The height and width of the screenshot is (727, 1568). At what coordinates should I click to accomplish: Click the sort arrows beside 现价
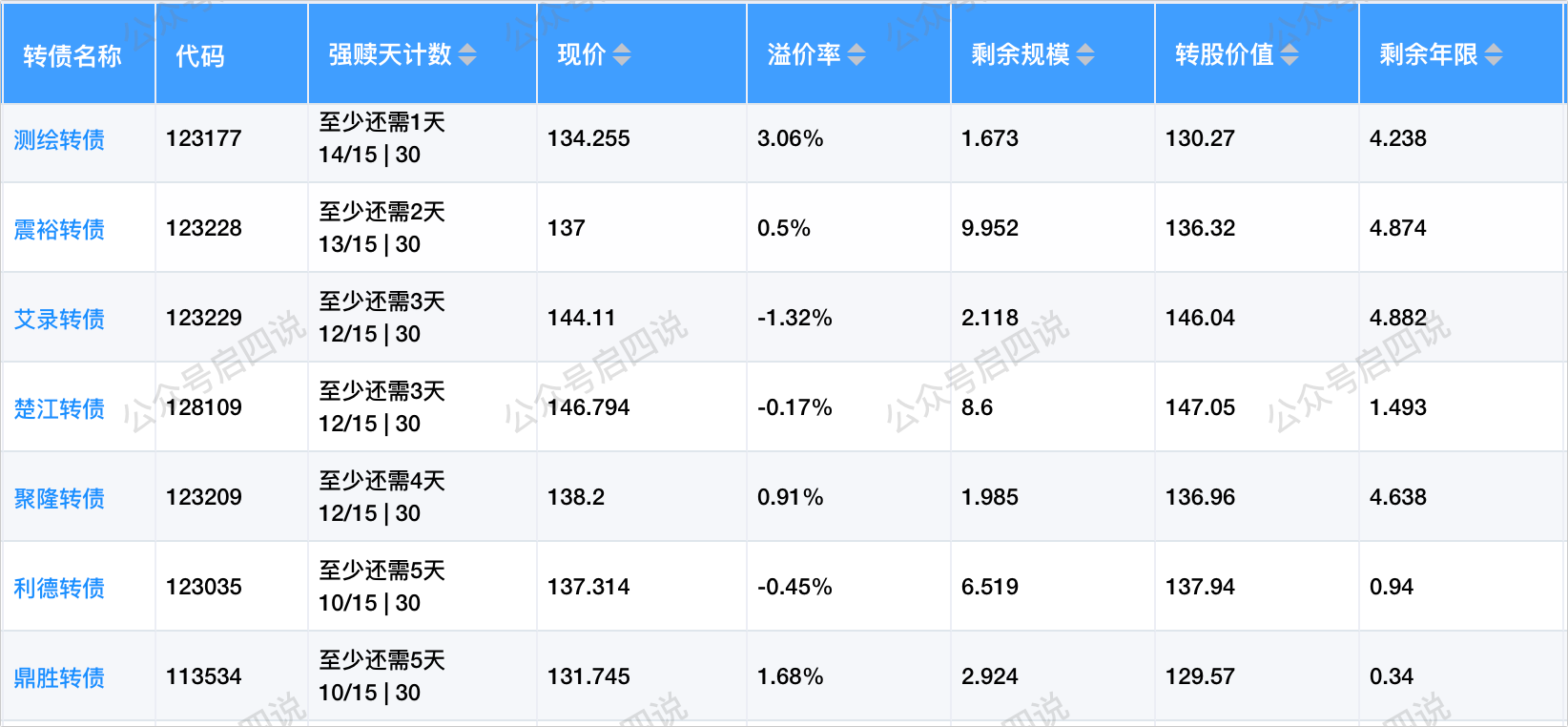click(x=622, y=55)
